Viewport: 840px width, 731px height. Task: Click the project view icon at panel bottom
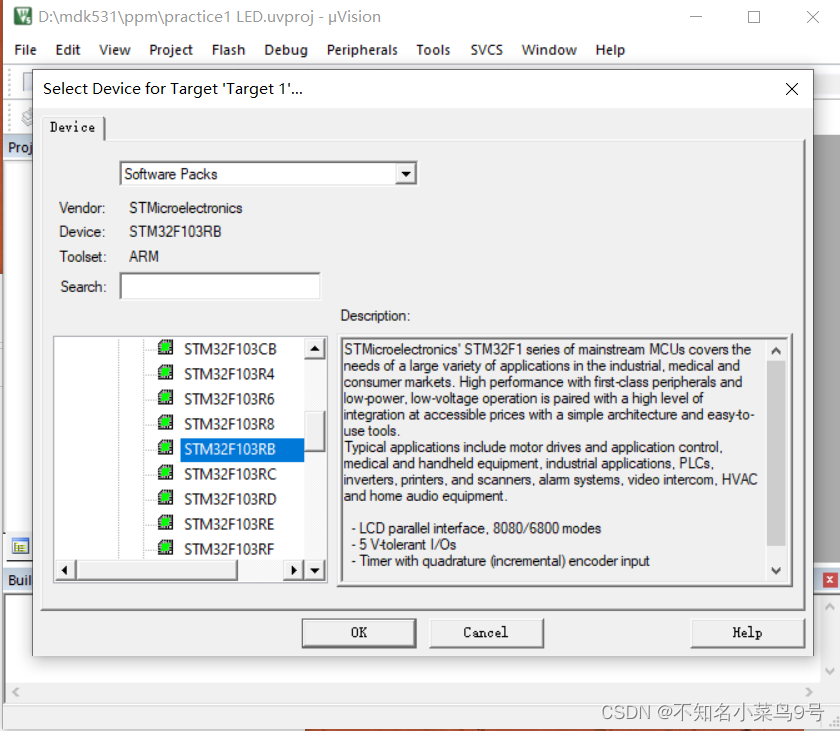coord(20,547)
